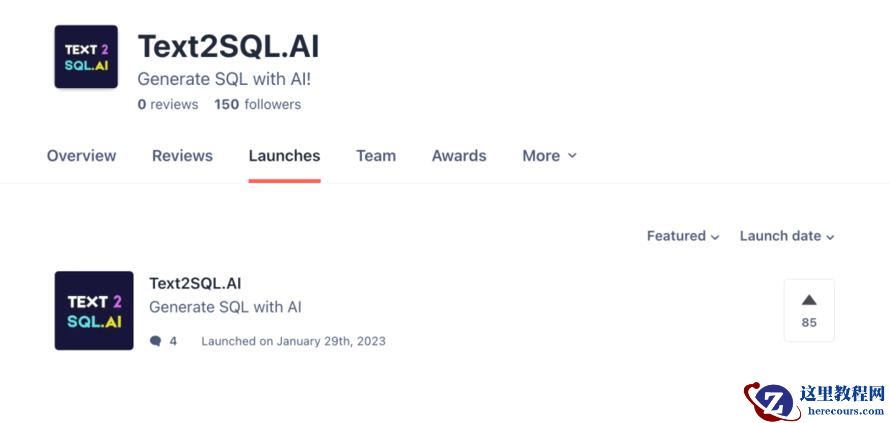Screen dimensions: 890x423
Task: Click the comment bubble icon
Action: coord(155,341)
